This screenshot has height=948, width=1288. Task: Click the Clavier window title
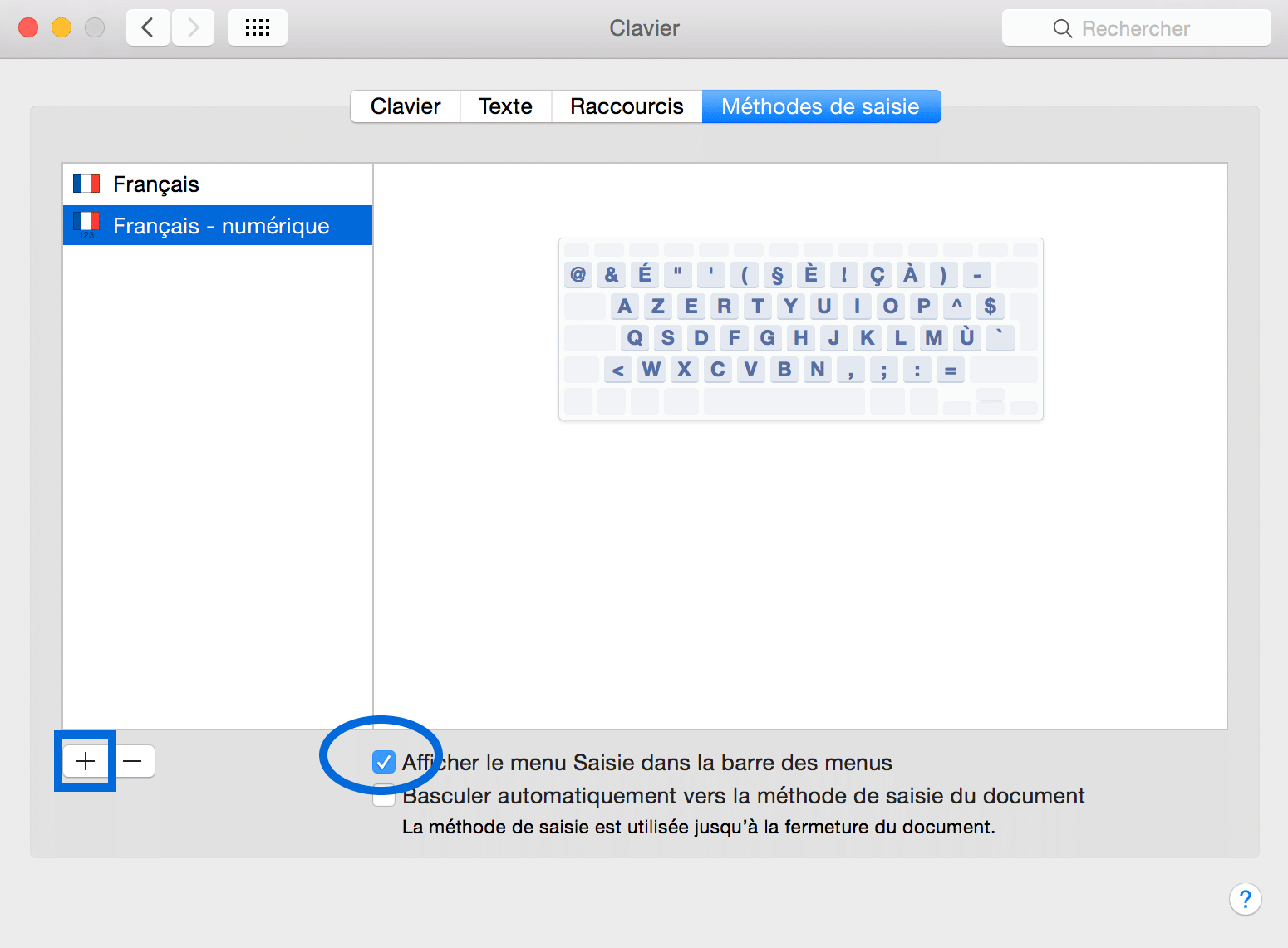pos(645,28)
